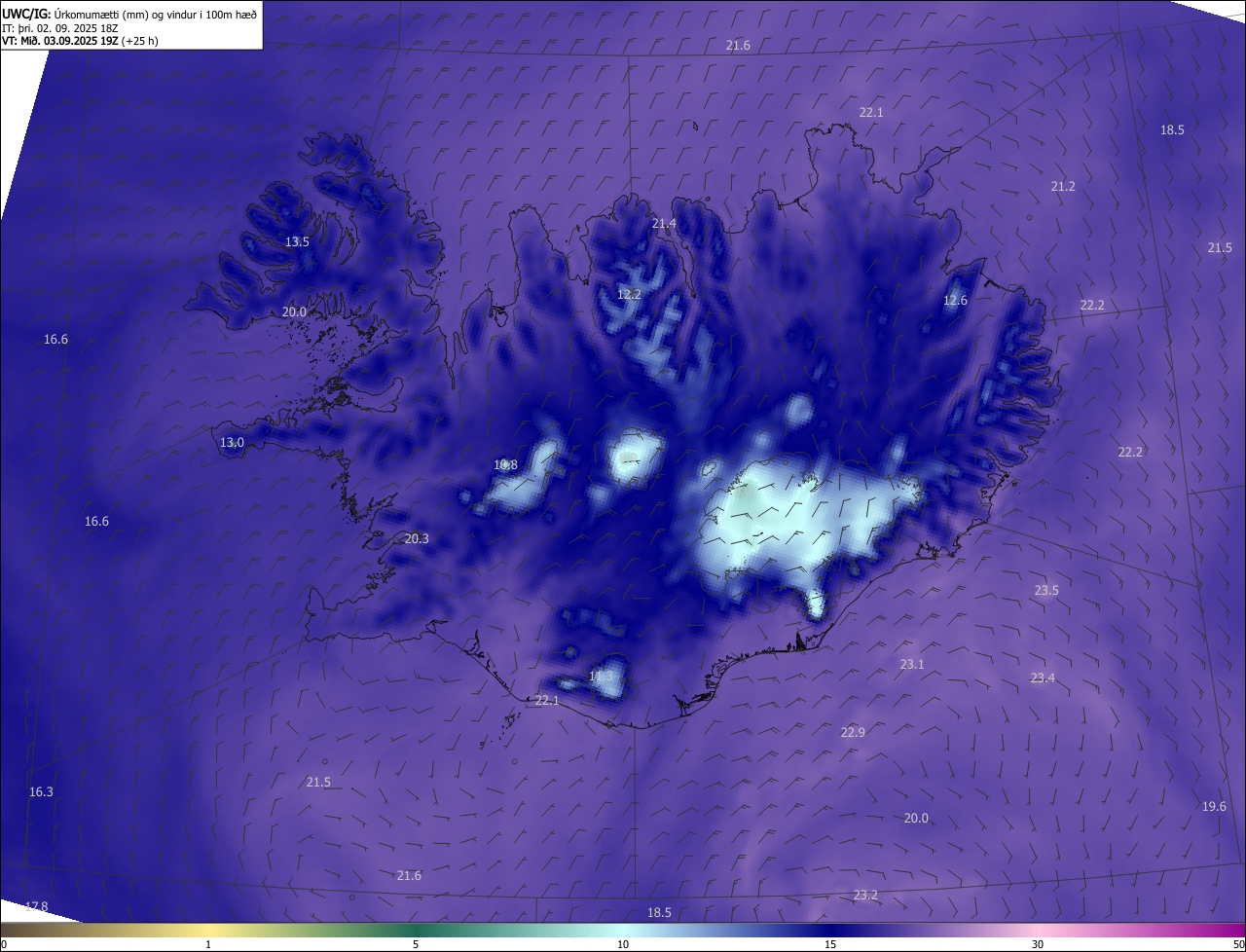Click the 21.2 value label
Viewport: 1246px width, 952px height.
pyautogui.click(x=1063, y=187)
